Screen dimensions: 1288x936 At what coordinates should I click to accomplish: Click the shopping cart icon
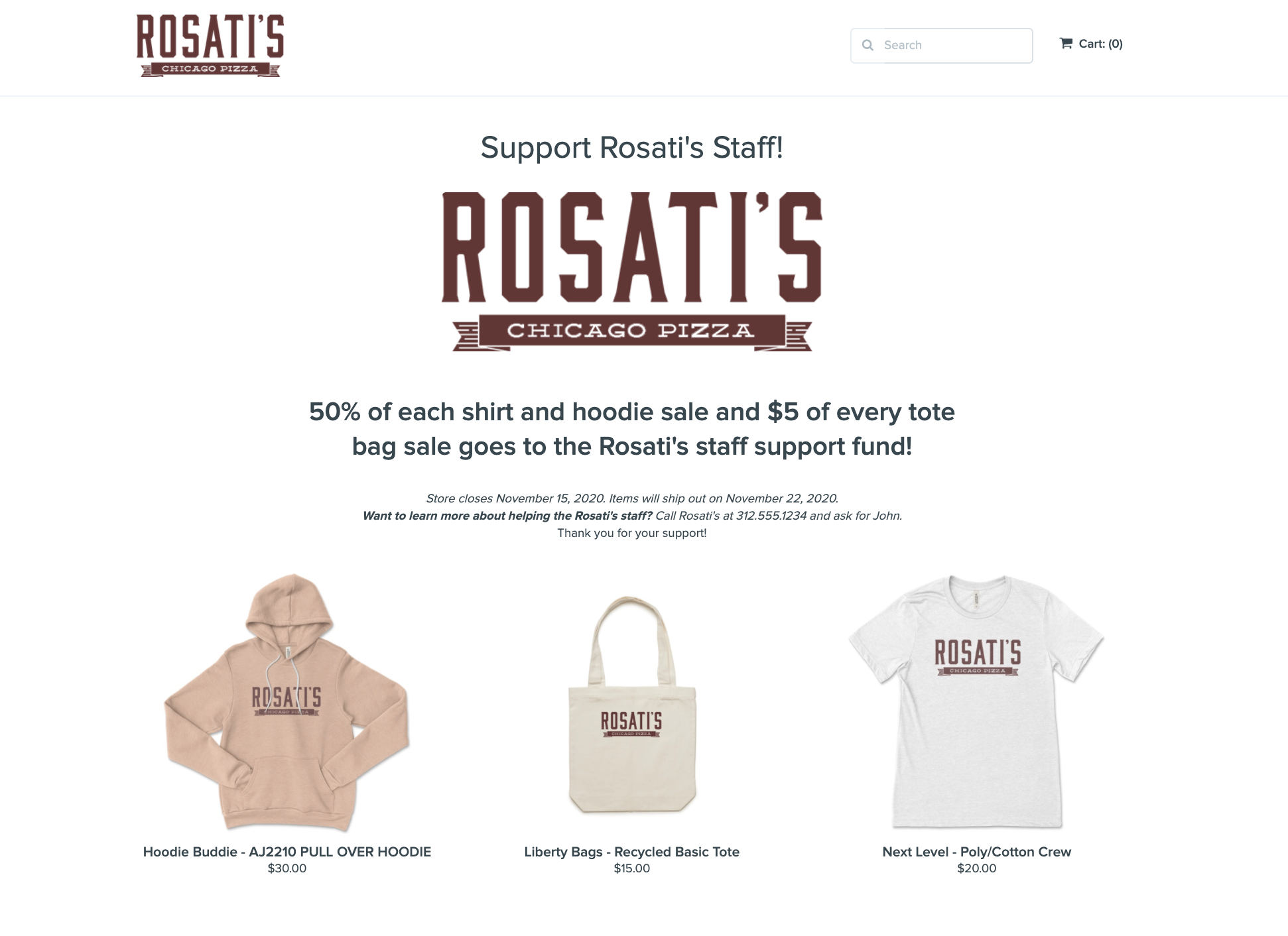coord(1066,43)
